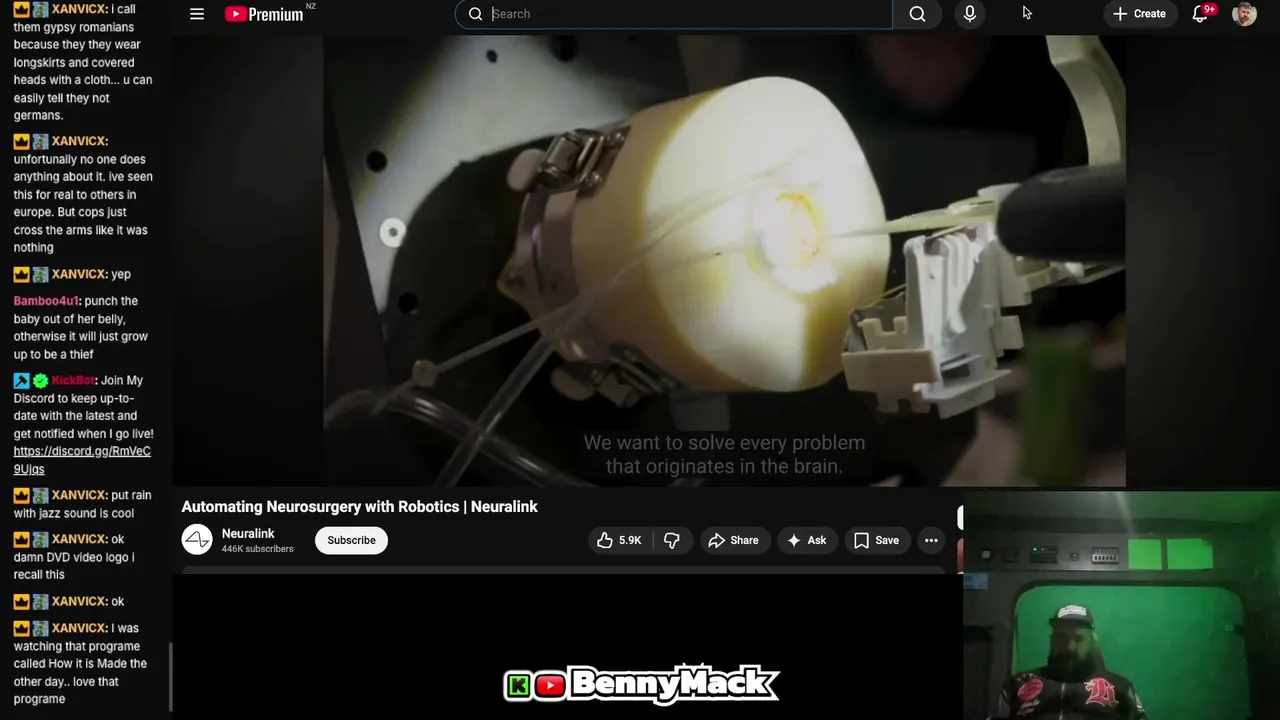Subscribe to the Neuralink channel

[x=351, y=540]
